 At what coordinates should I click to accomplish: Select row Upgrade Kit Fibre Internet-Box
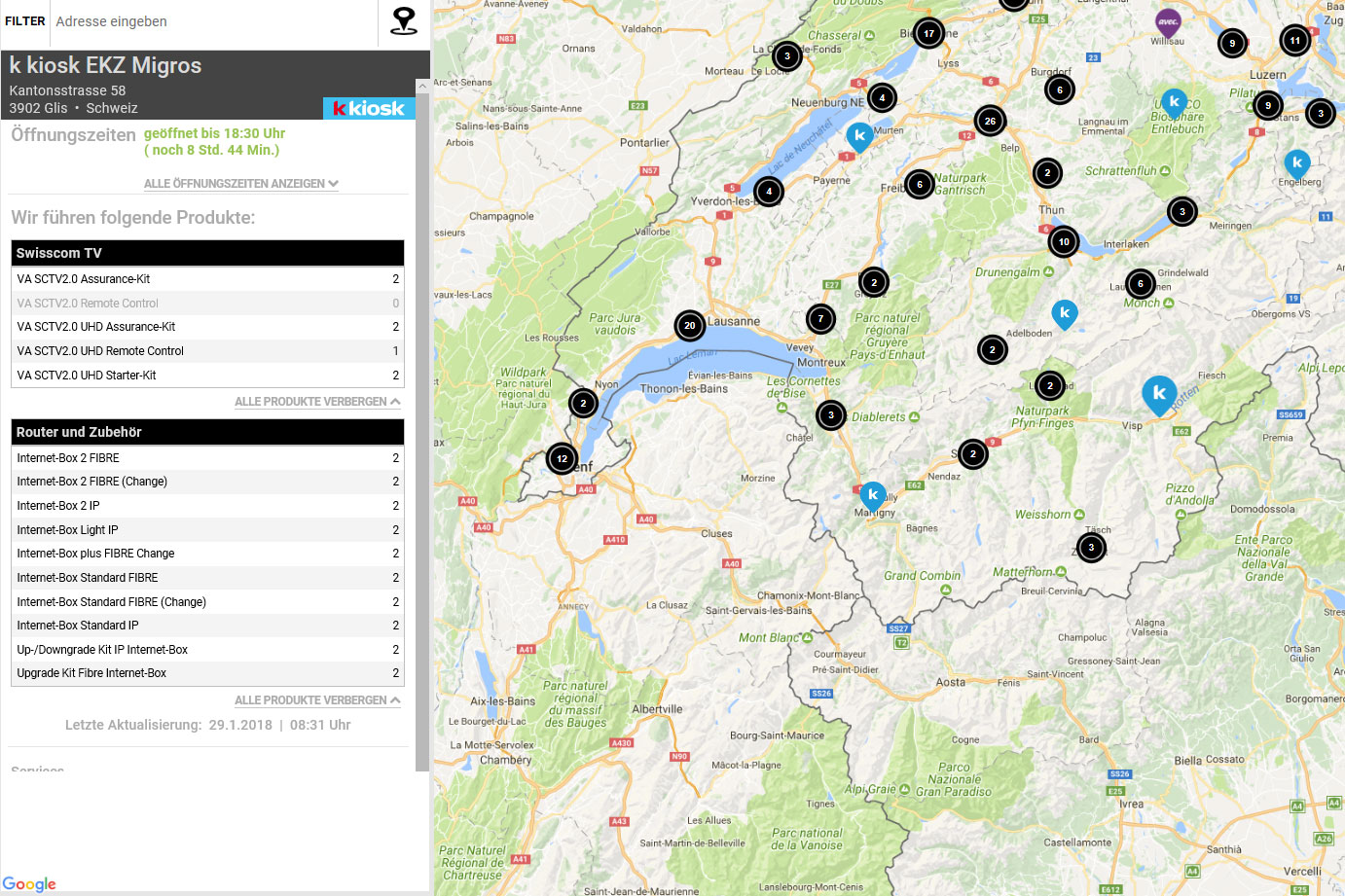coord(207,673)
